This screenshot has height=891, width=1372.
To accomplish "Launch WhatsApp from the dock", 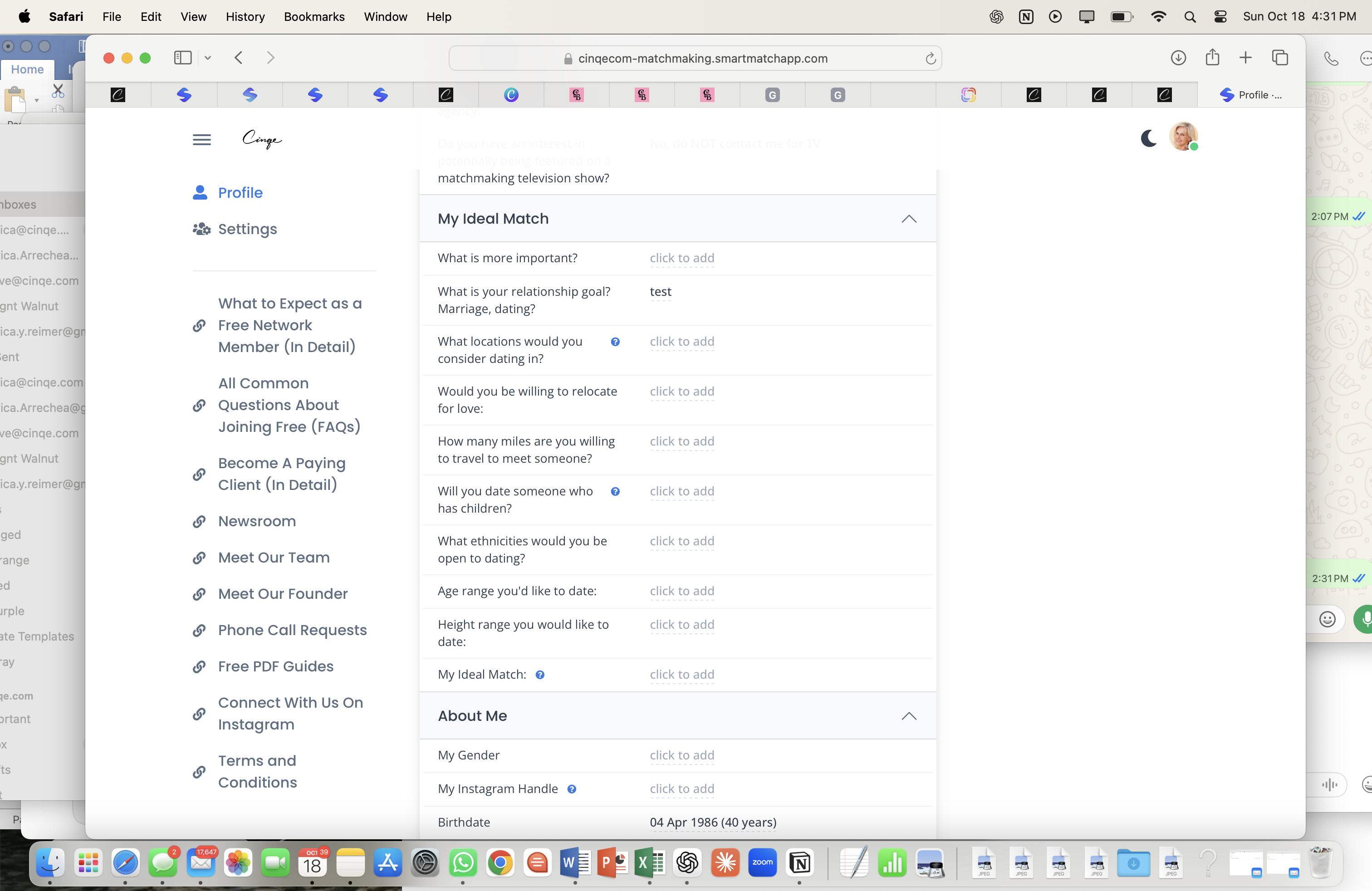I will [463, 863].
